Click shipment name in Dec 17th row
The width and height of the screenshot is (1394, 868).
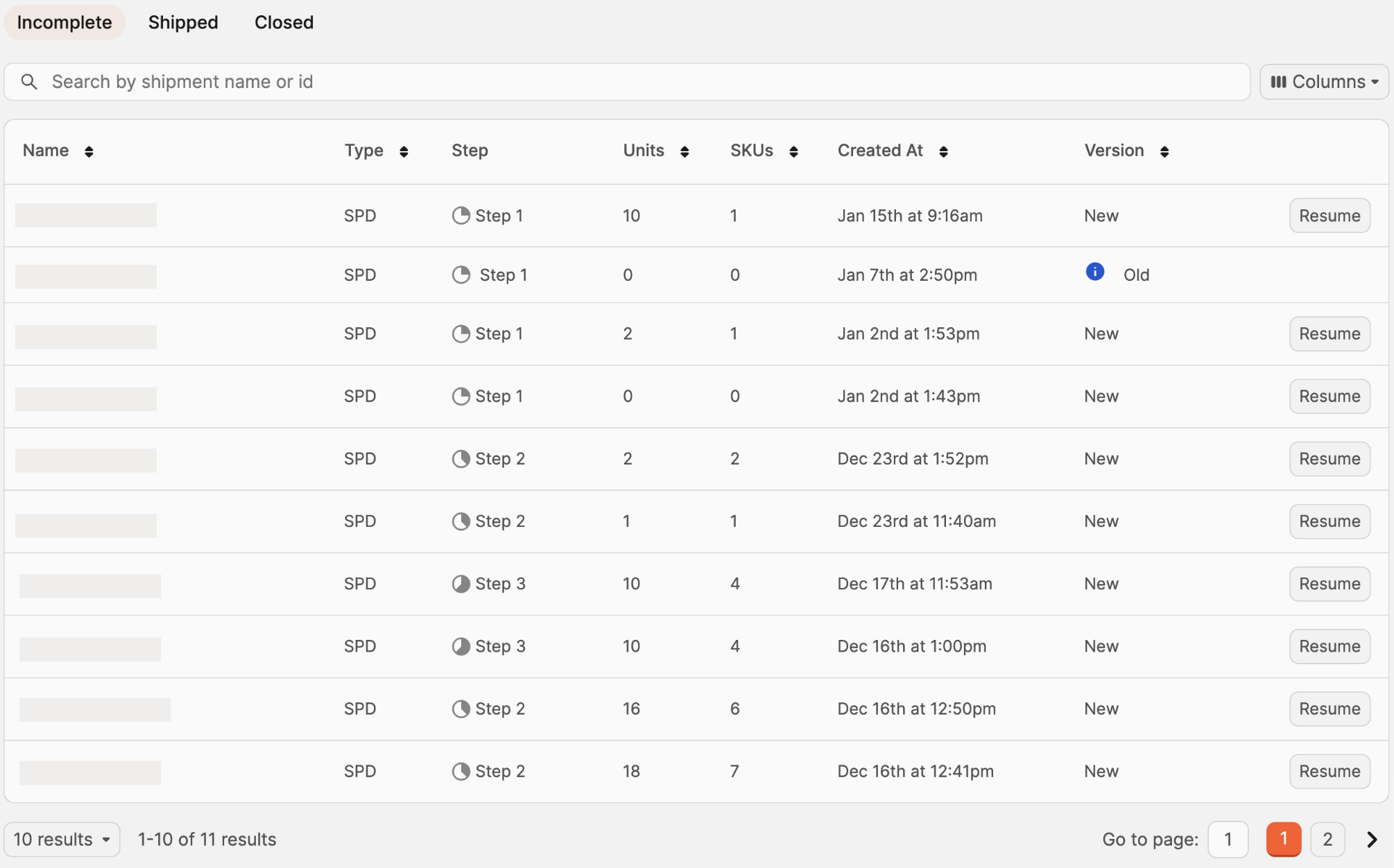pyautogui.click(x=90, y=586)
